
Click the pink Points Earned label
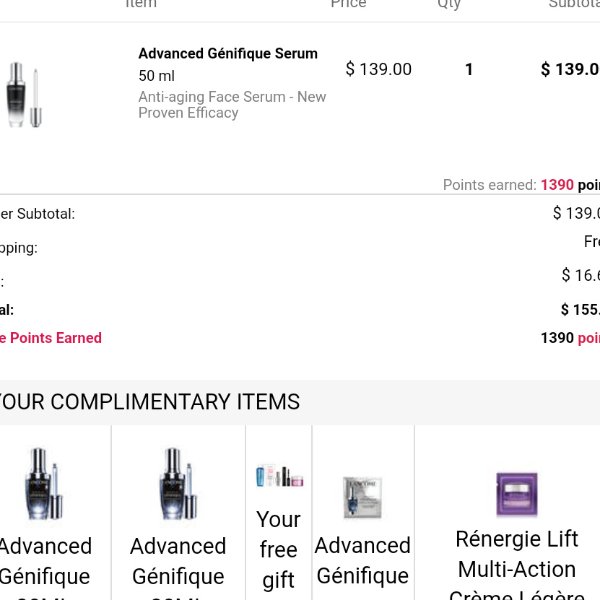pyautogui.click(x=52, y=338)
